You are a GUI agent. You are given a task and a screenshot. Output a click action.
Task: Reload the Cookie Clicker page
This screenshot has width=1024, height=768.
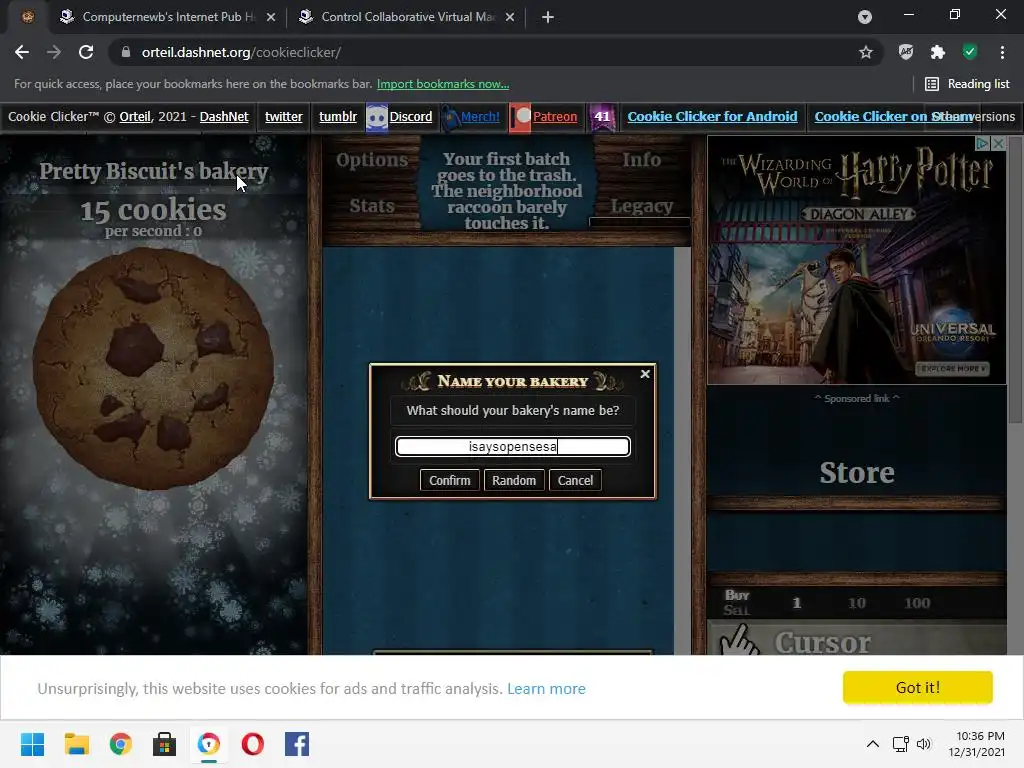86,52
